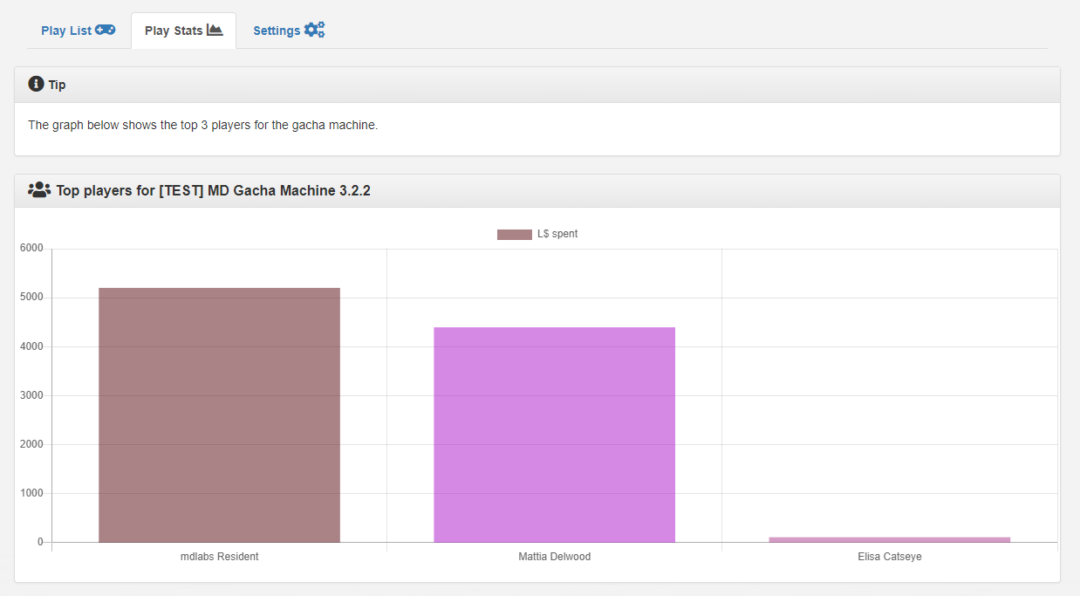
Task: Click the L$ spent legend color box
Action: 514,234
